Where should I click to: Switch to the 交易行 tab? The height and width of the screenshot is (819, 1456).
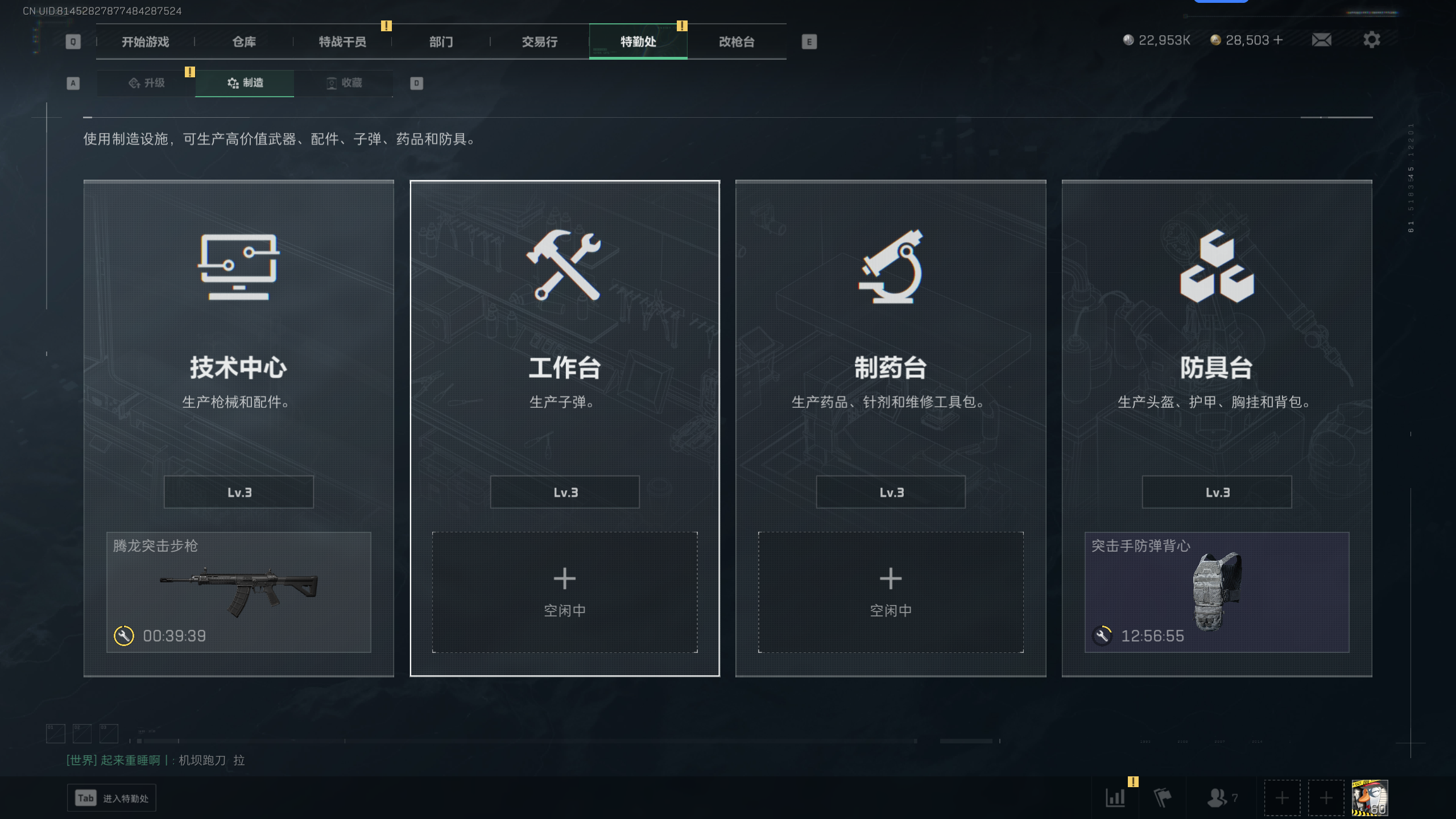(540, 42)
